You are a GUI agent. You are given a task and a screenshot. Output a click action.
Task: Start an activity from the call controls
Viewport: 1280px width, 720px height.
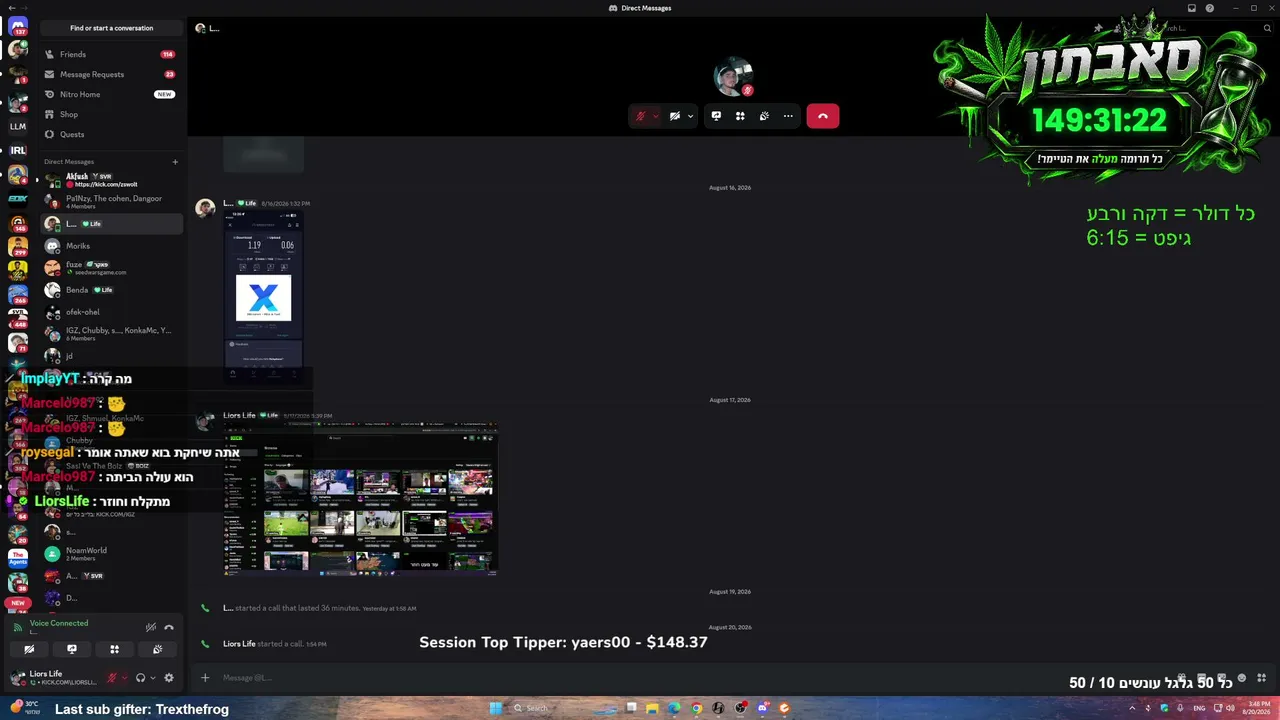(740, 116)
